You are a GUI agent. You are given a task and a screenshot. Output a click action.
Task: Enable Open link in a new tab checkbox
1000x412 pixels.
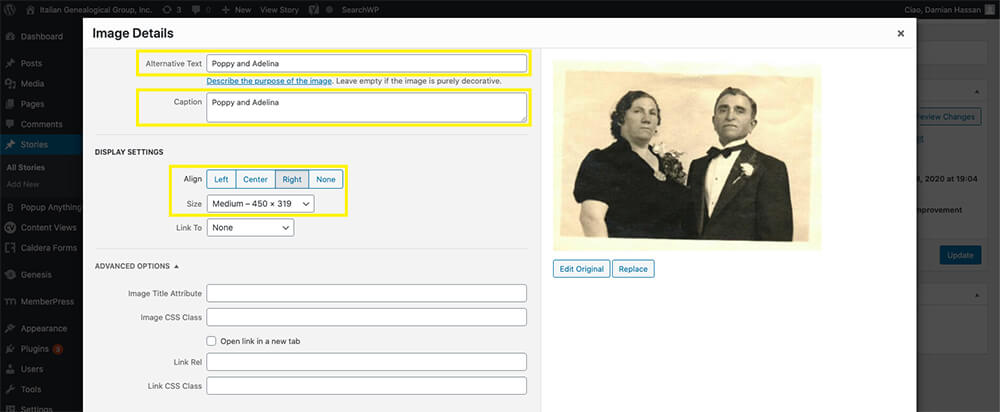tap(212, 341)
